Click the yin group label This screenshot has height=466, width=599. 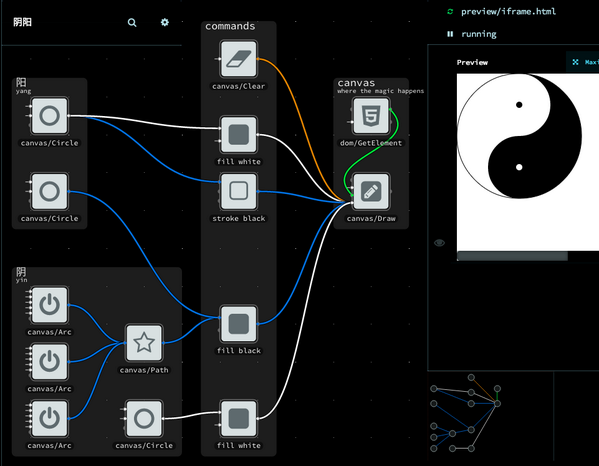pos(21,275)
